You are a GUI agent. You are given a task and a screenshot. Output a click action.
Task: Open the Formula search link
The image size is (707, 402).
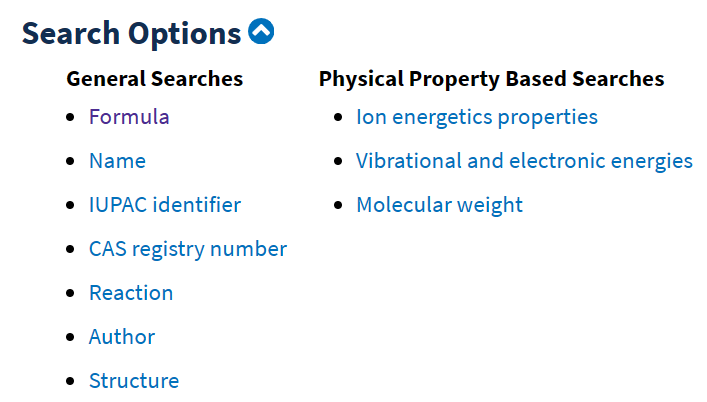click(x=129, y=117)
